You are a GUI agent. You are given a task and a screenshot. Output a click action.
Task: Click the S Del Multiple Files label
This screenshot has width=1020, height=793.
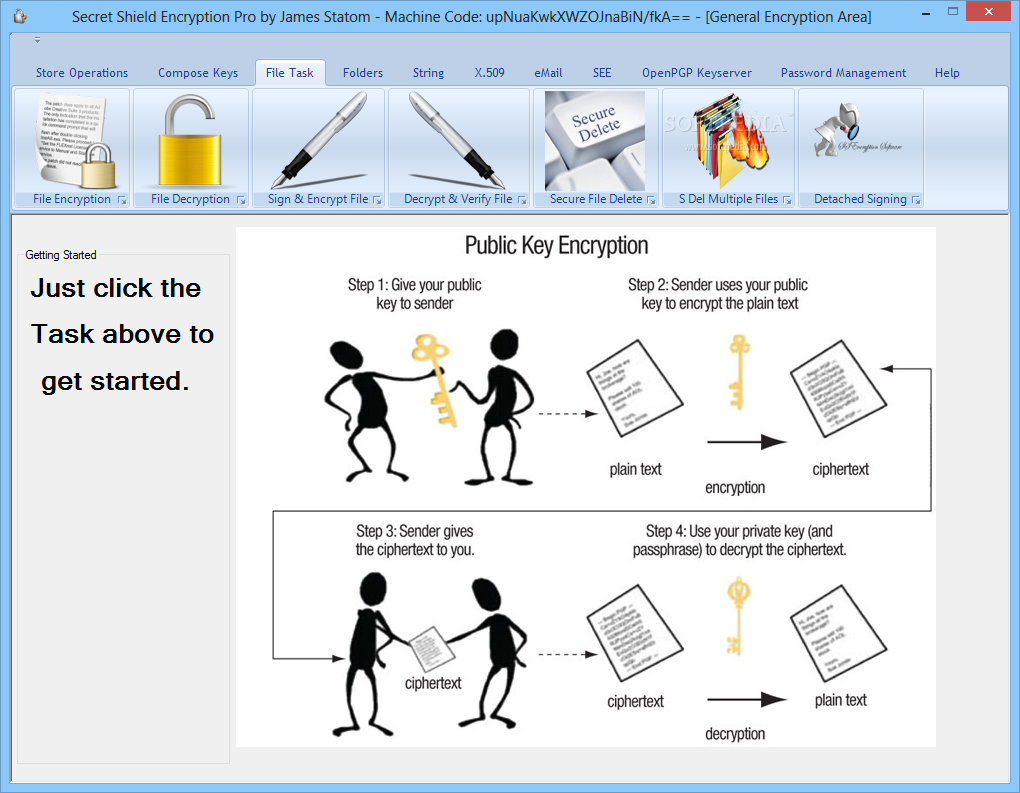(728, 199)
